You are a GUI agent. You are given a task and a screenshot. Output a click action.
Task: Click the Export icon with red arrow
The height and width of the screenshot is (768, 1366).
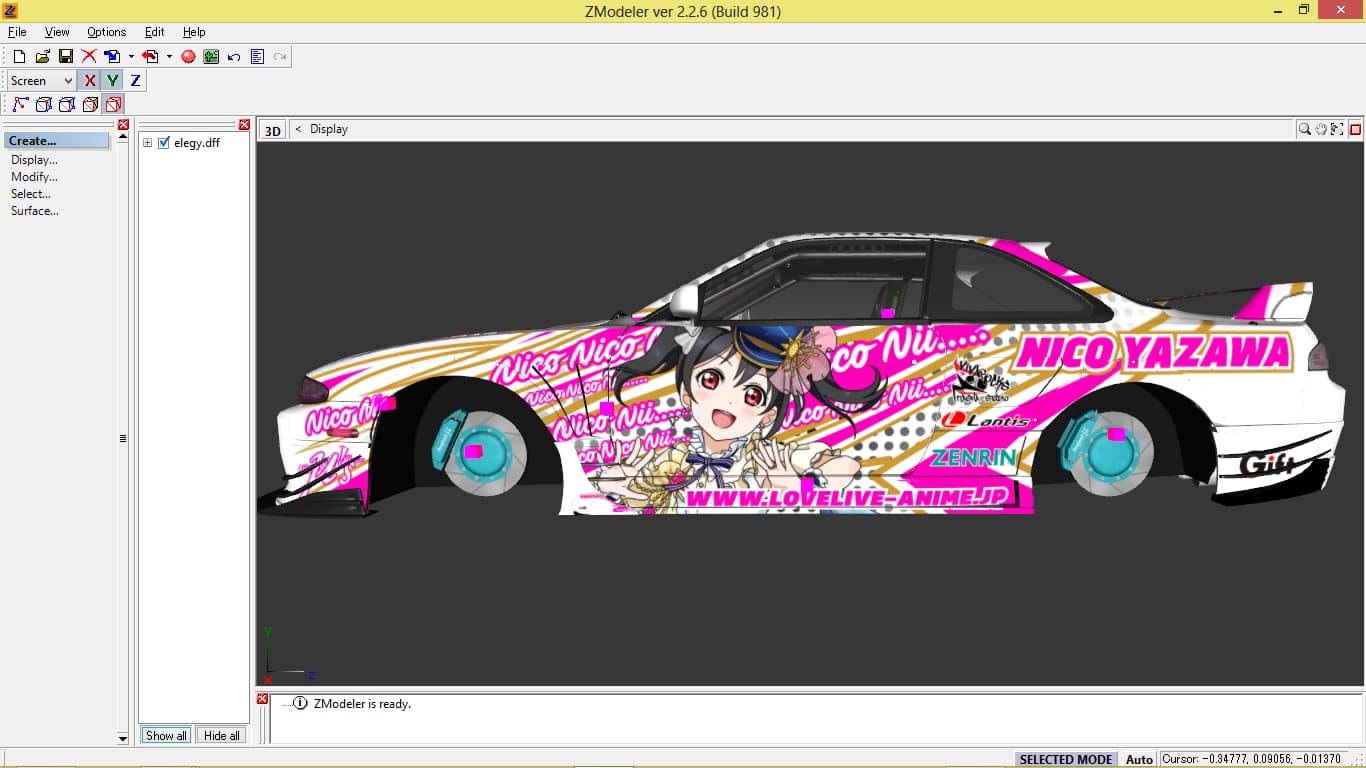click(150, 57)
